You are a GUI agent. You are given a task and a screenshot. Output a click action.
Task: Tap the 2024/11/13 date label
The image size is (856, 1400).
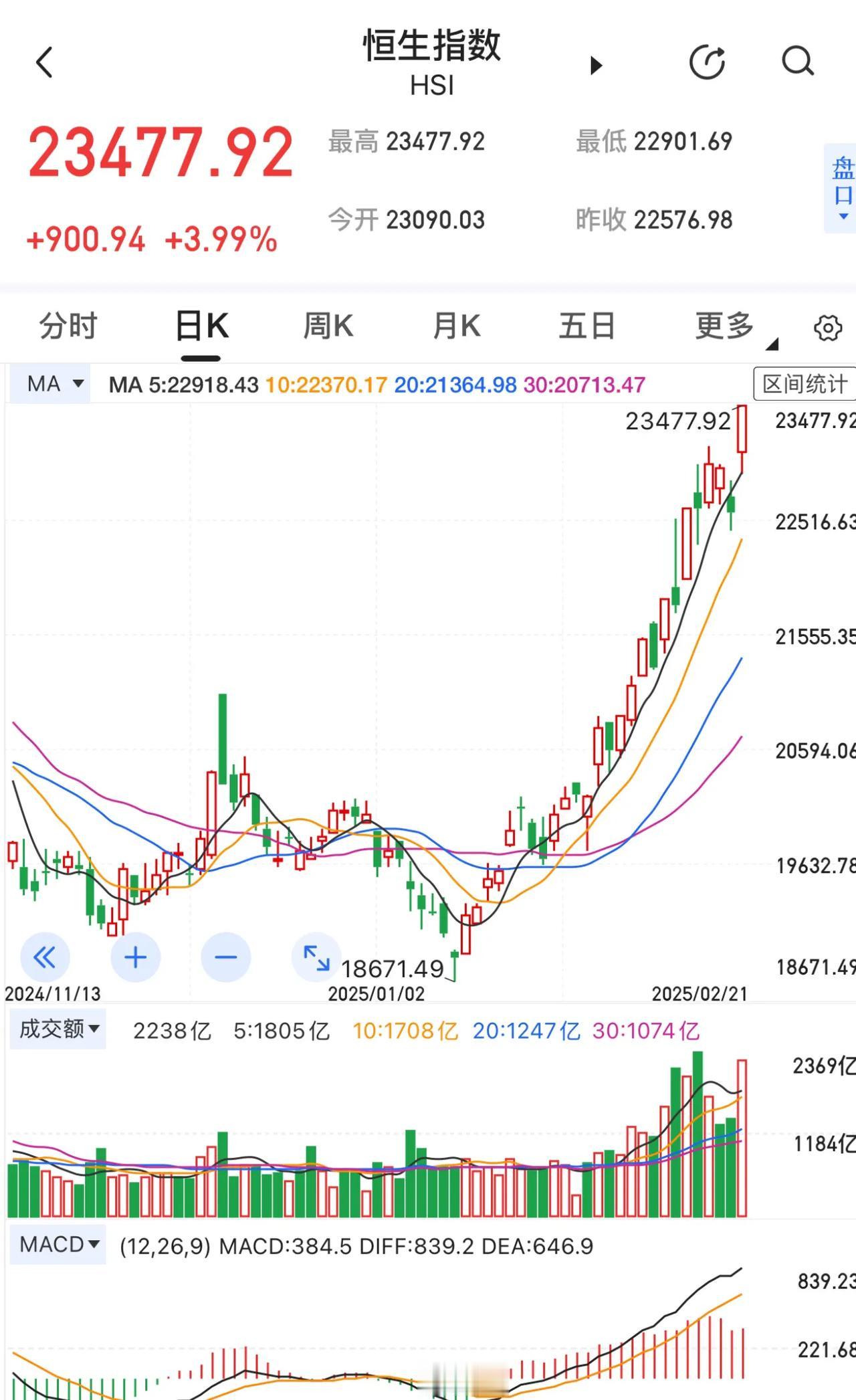click(53, 994)
